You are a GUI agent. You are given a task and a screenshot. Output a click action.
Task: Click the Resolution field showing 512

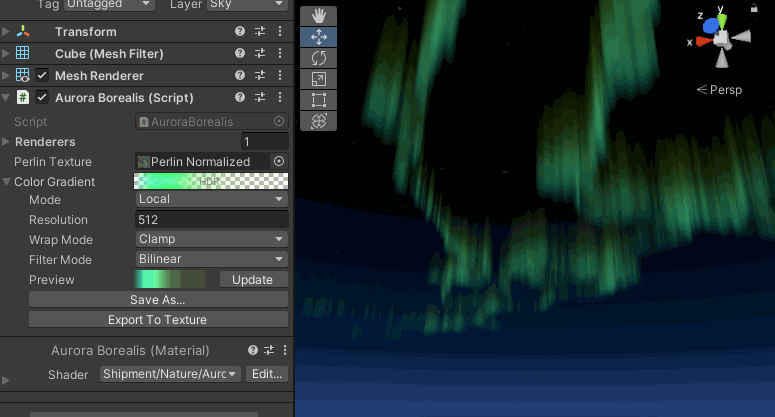(212, 219)
